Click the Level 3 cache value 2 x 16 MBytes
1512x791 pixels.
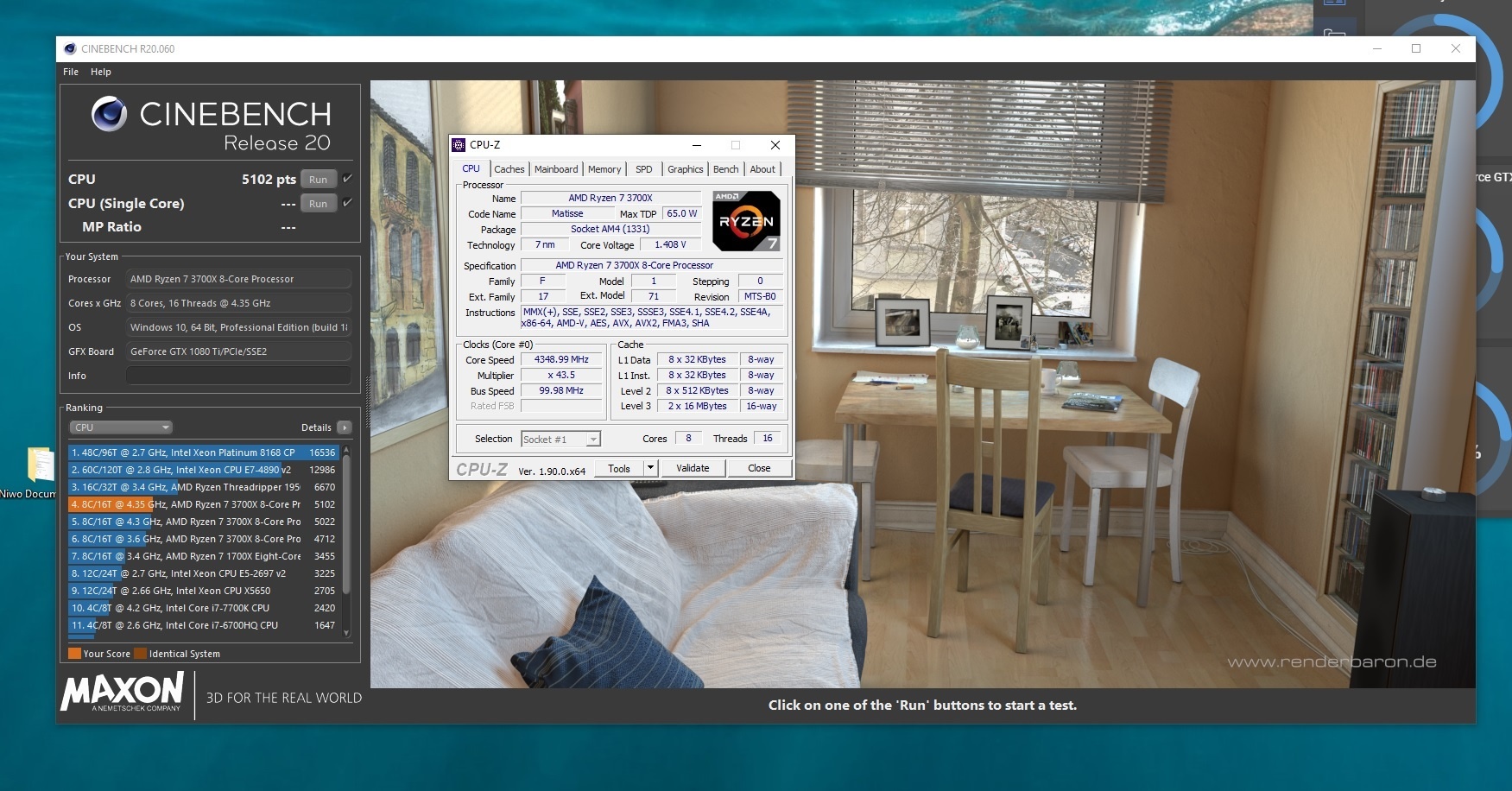pyautogui.click(x=697, y=406)
